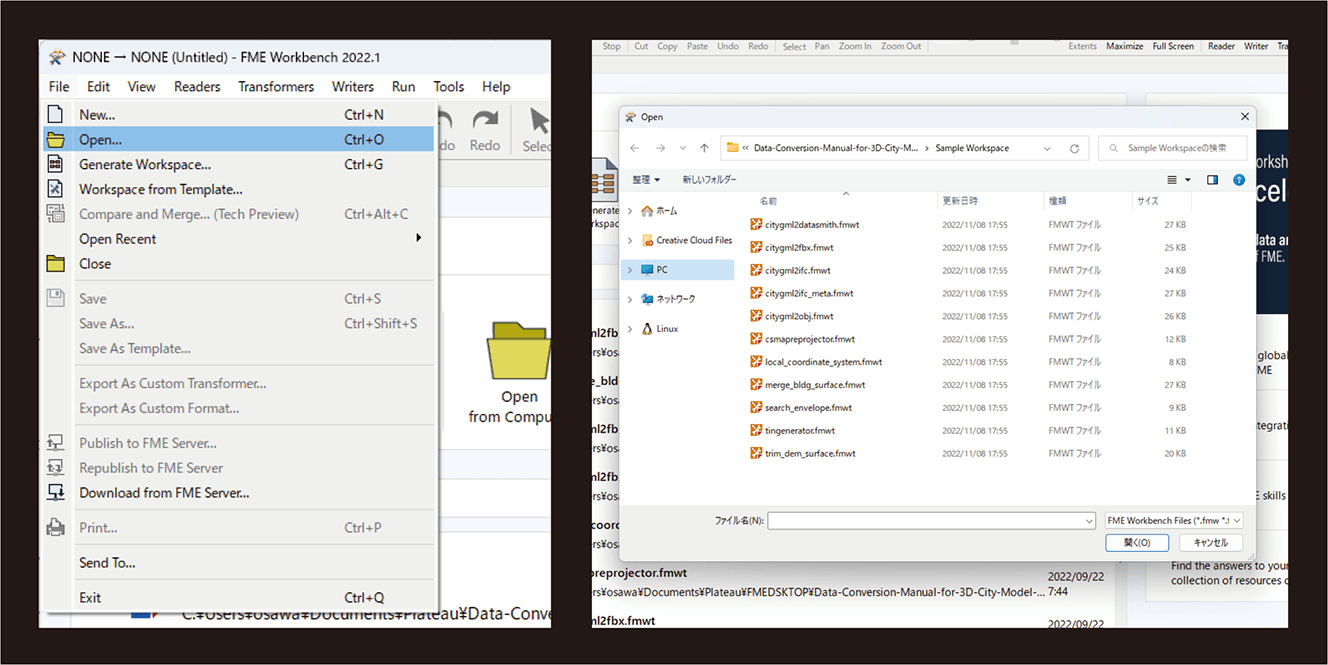Open the Writers menu
The image size is (1328, 665).
pos(353,87)
